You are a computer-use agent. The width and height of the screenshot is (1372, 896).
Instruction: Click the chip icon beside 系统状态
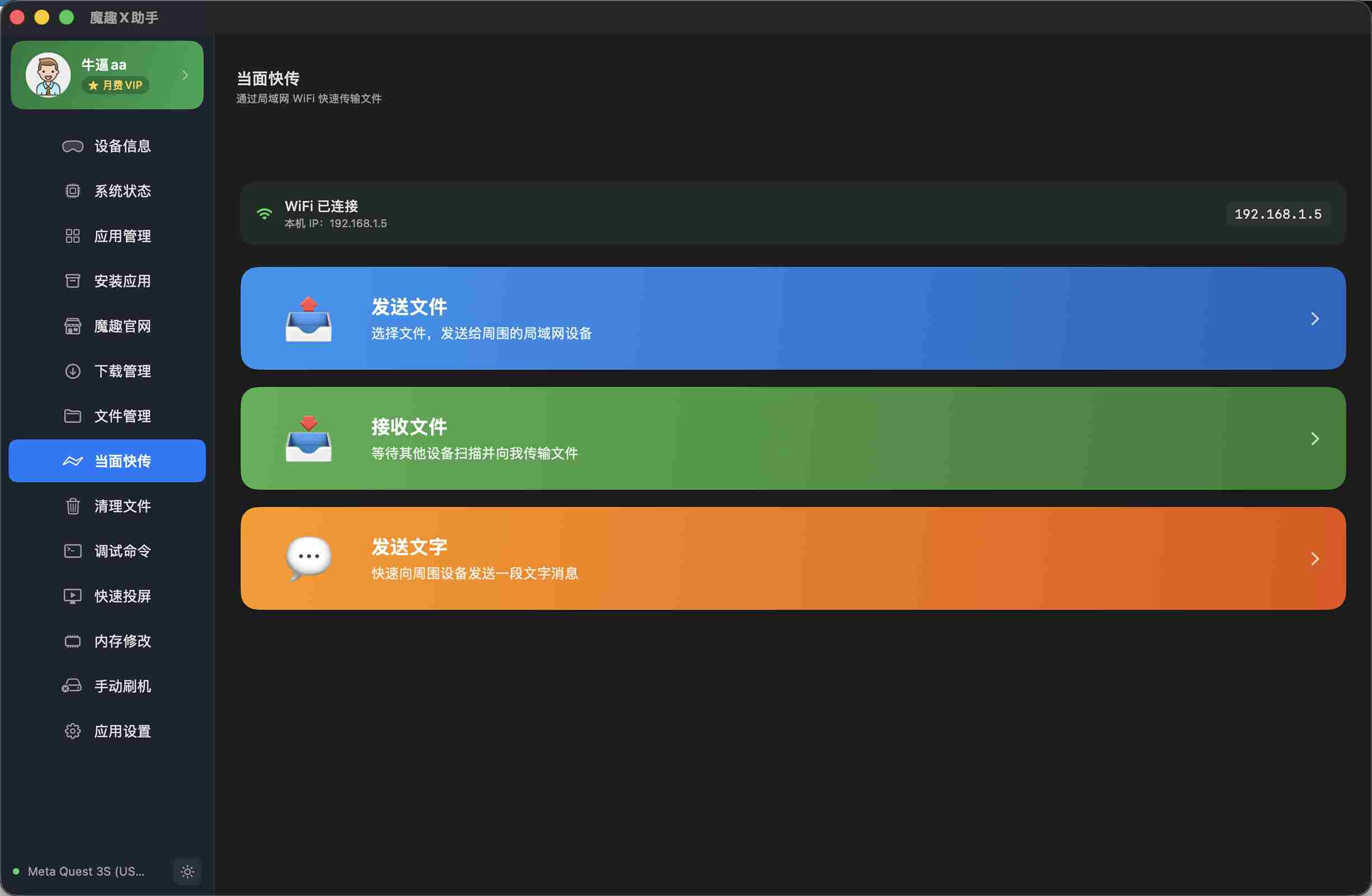(x=73, y=191)
